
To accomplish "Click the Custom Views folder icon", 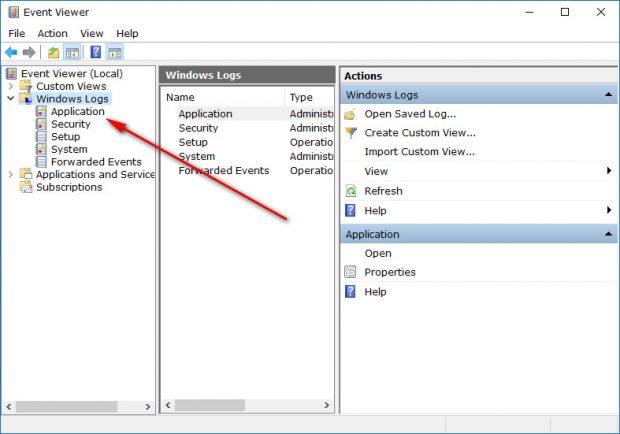I will tap(26, 86).
